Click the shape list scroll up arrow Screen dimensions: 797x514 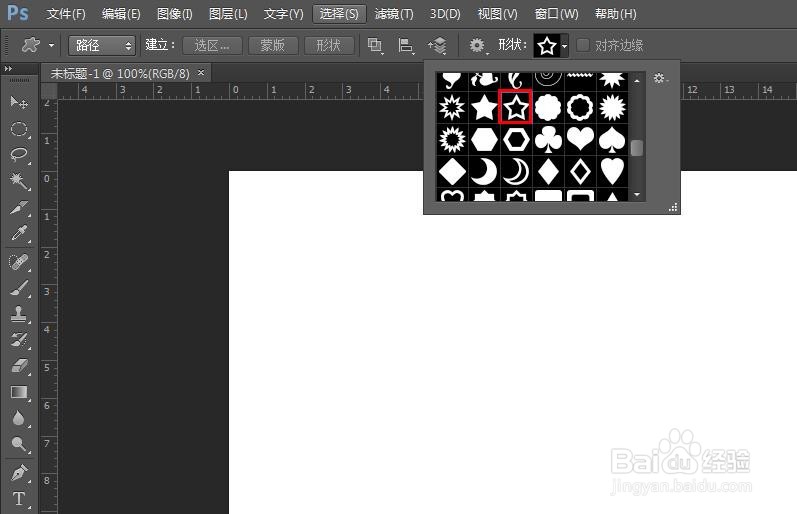[637, 80]
